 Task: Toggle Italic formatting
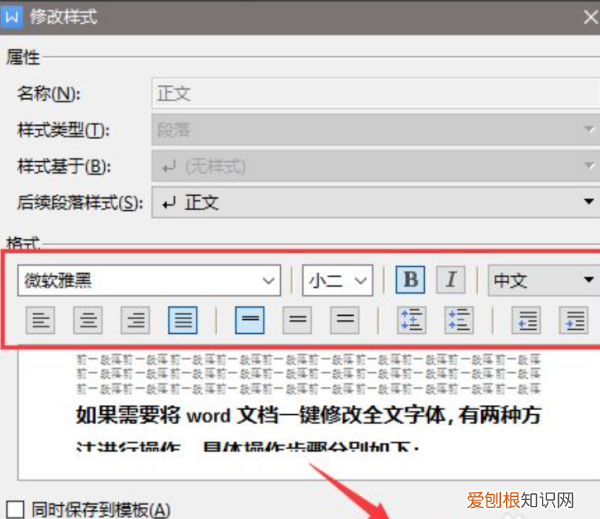[x=451, y=280]
